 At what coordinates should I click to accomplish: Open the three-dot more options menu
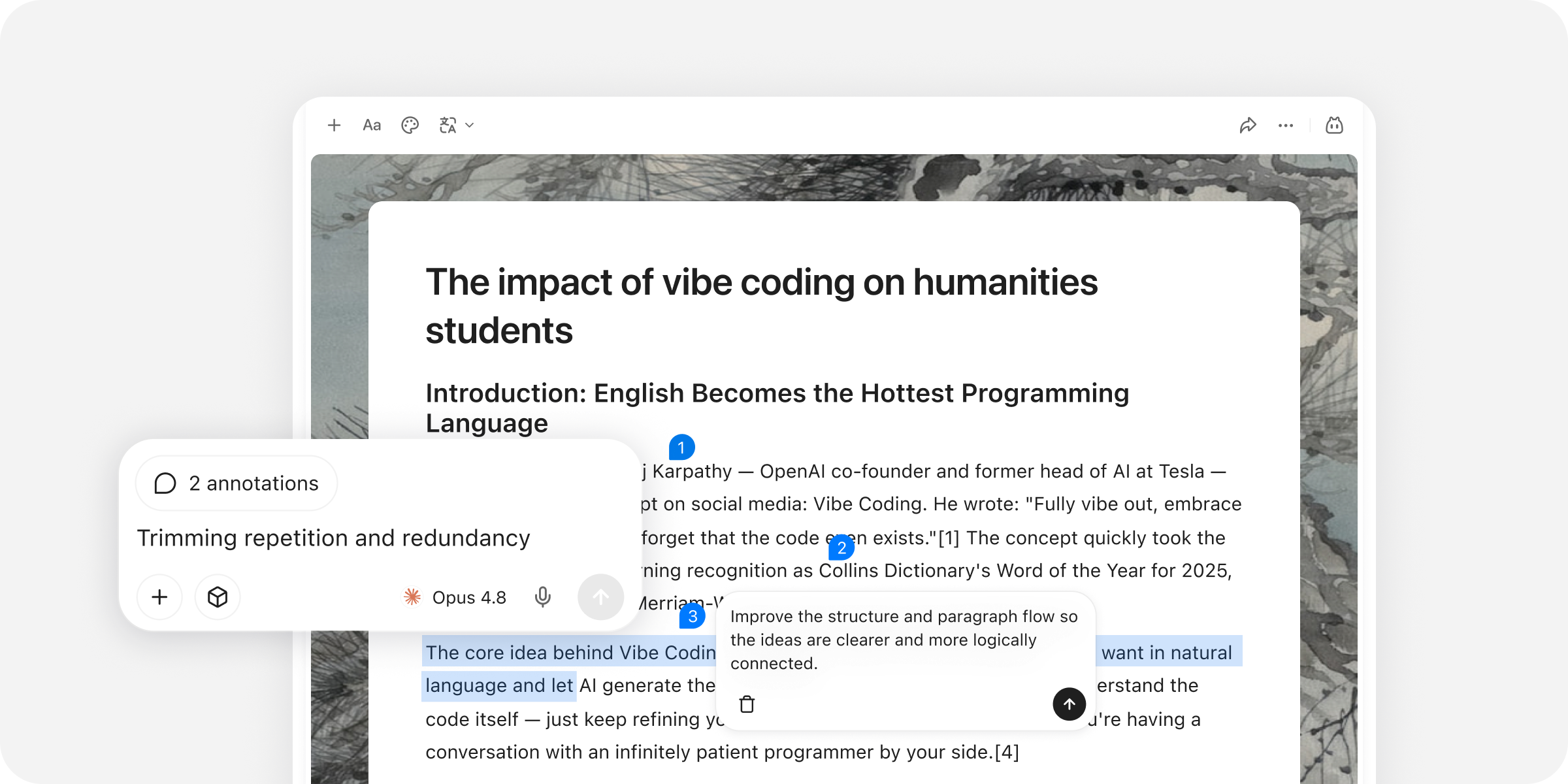[x=1286, y=125]
